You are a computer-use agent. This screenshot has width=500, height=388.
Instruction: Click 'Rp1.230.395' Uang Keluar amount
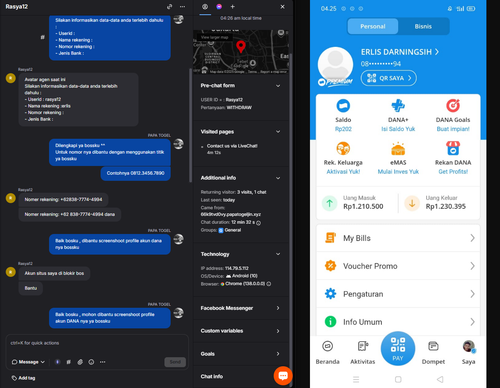point(446,207)
